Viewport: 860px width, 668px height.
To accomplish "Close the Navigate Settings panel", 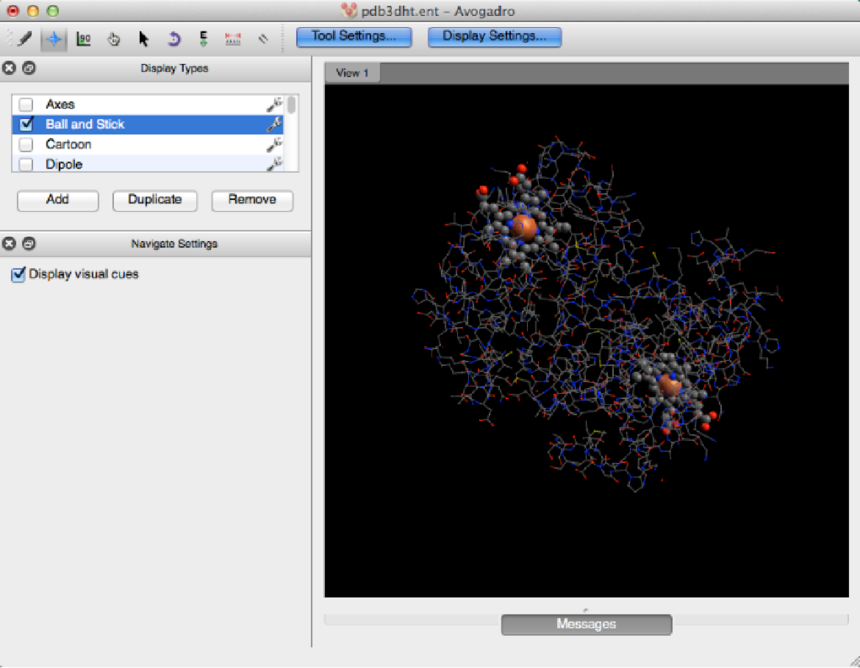I will [9, 243].
